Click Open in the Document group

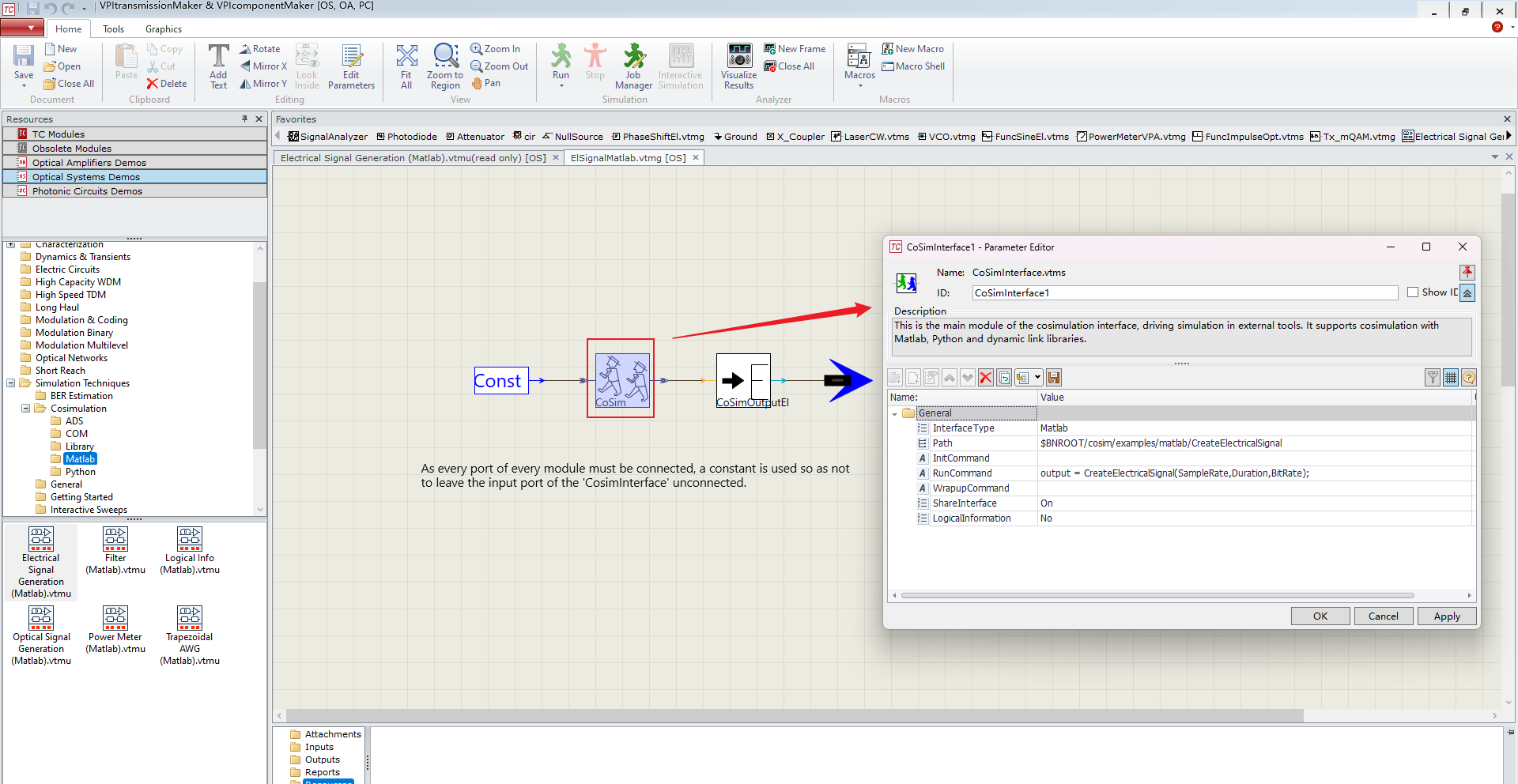point(62,66)
